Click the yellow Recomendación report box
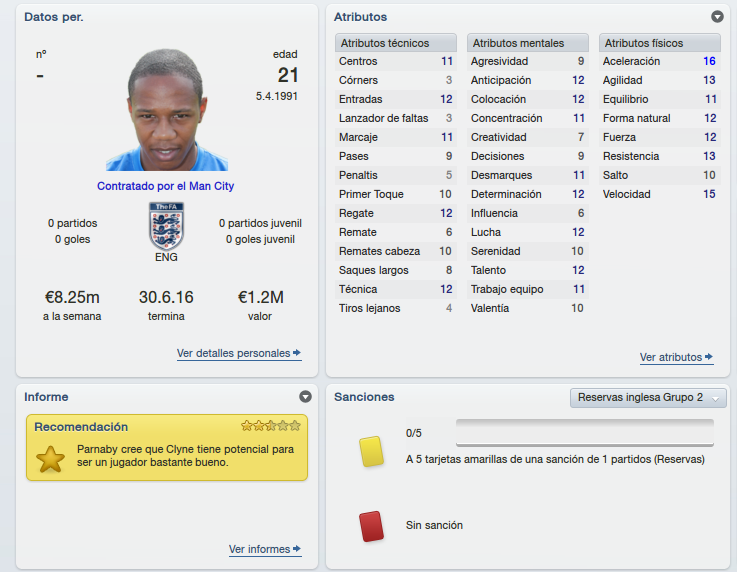This screenshot has width=737, height=572. (x=167, y=447)
